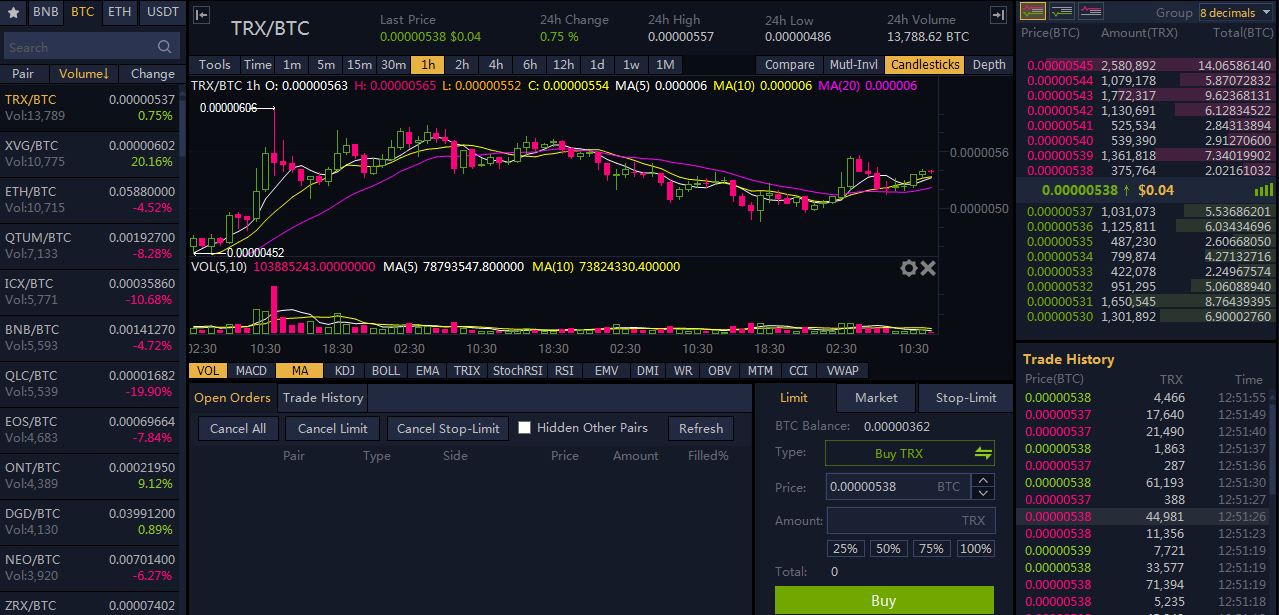Show buy orders only in order book
Image resolution: width=1279 pixels, height=615 pixels.
[1063, 12]
